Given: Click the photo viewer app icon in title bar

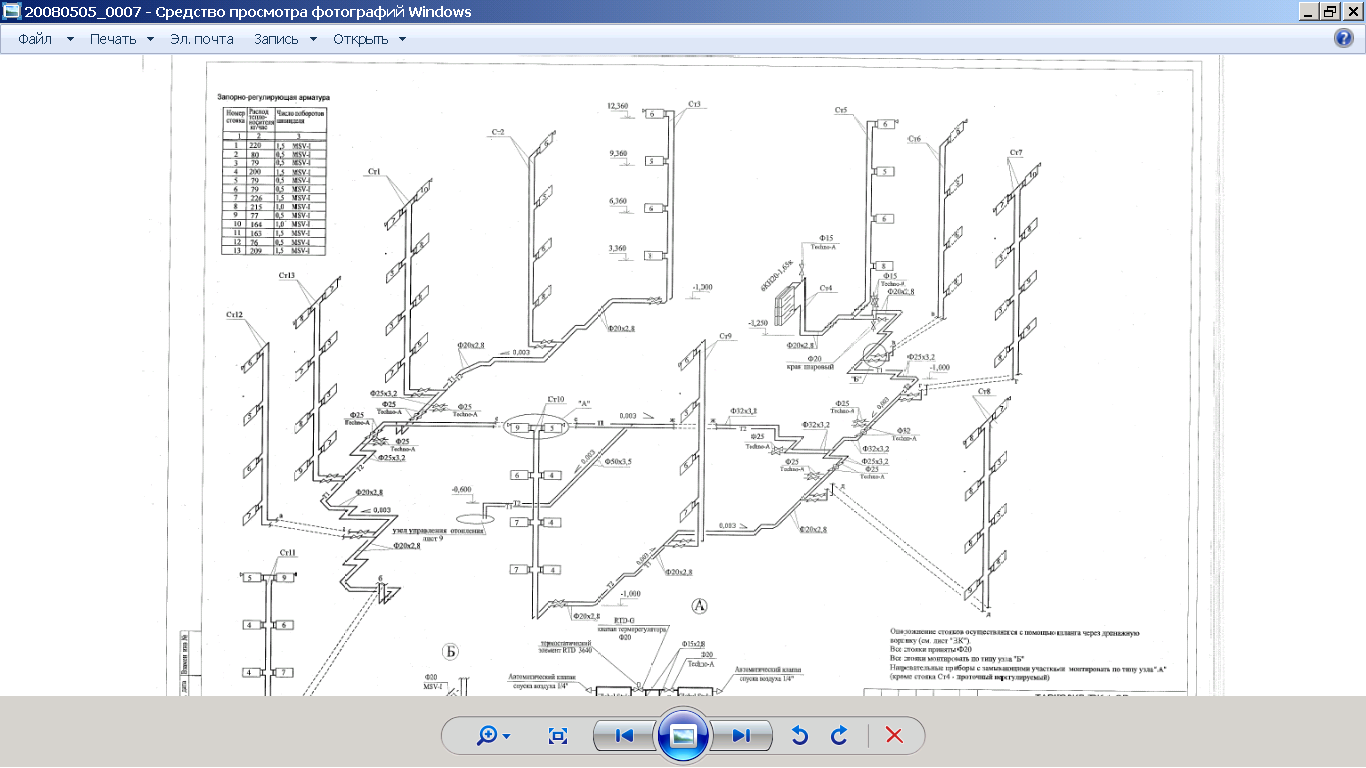Looking at the screenshot, I should tap(11, 12).
